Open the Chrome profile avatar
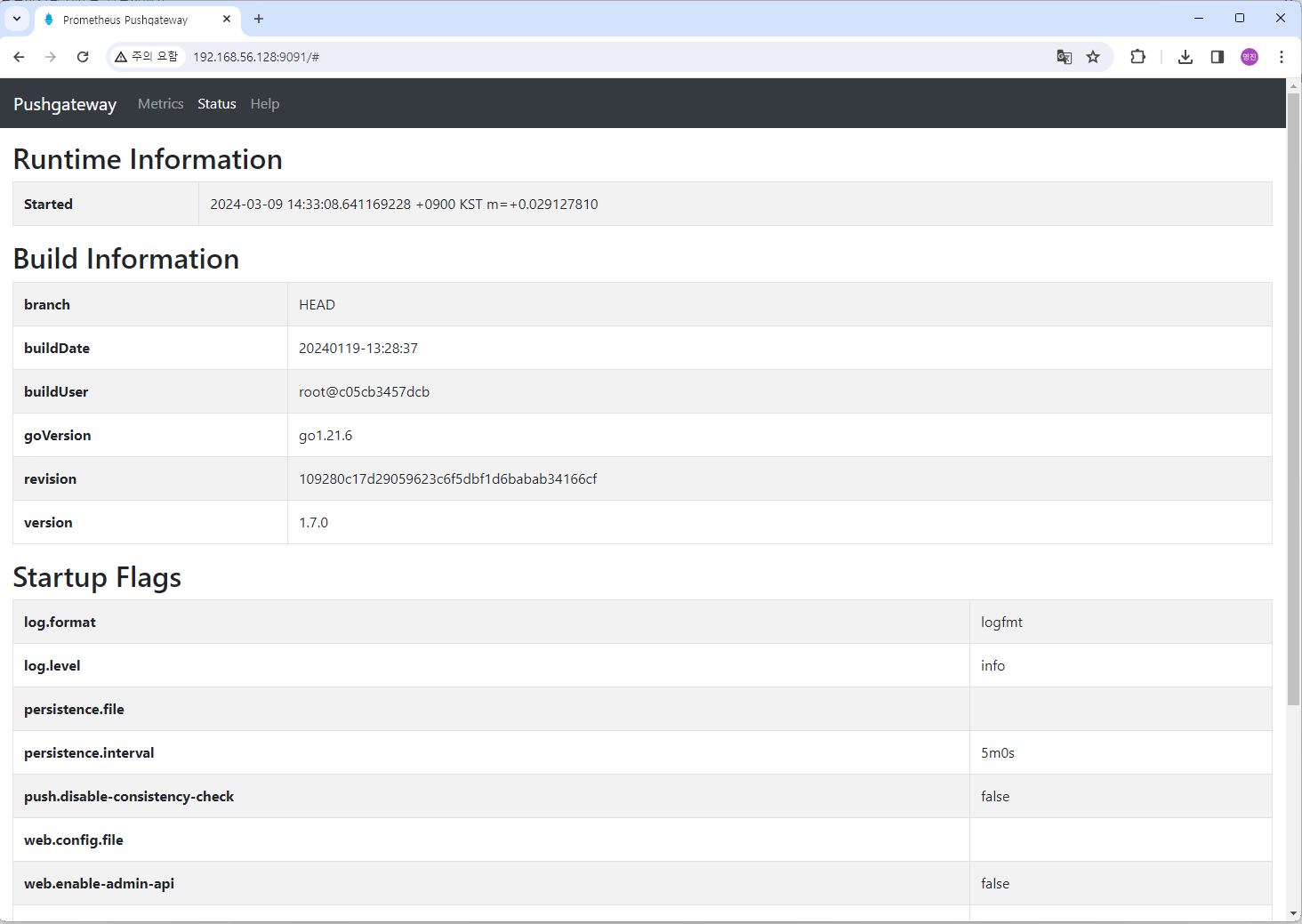1302x924 pixels. pyautogui.click(x=1250, y=57)
